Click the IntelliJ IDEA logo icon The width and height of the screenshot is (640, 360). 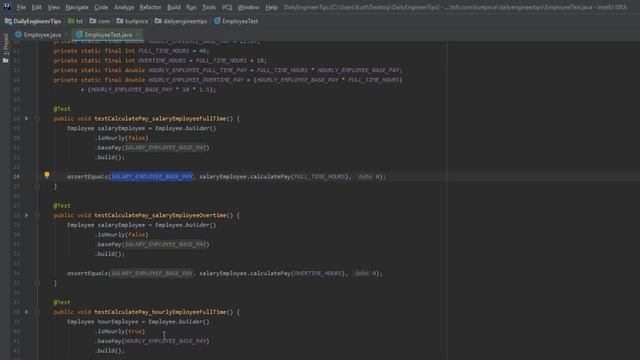tap(7, 7)
